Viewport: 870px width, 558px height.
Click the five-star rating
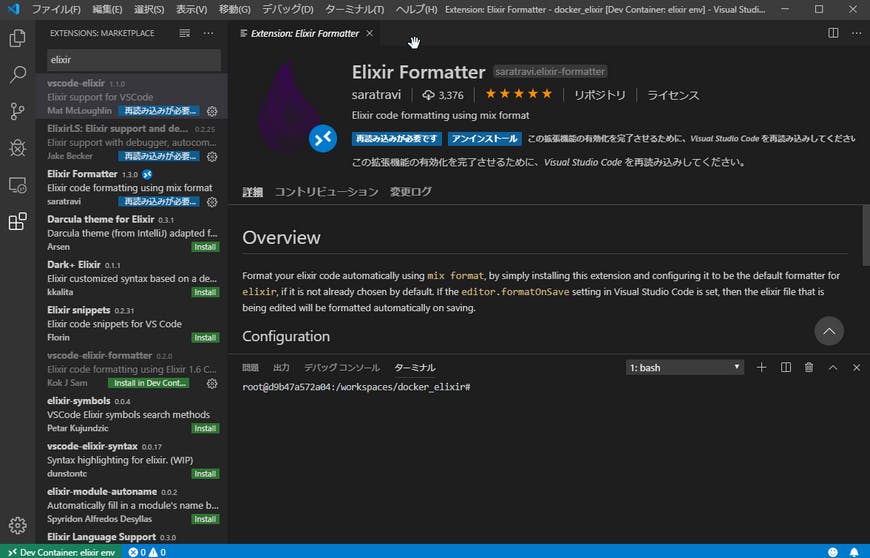519,94
